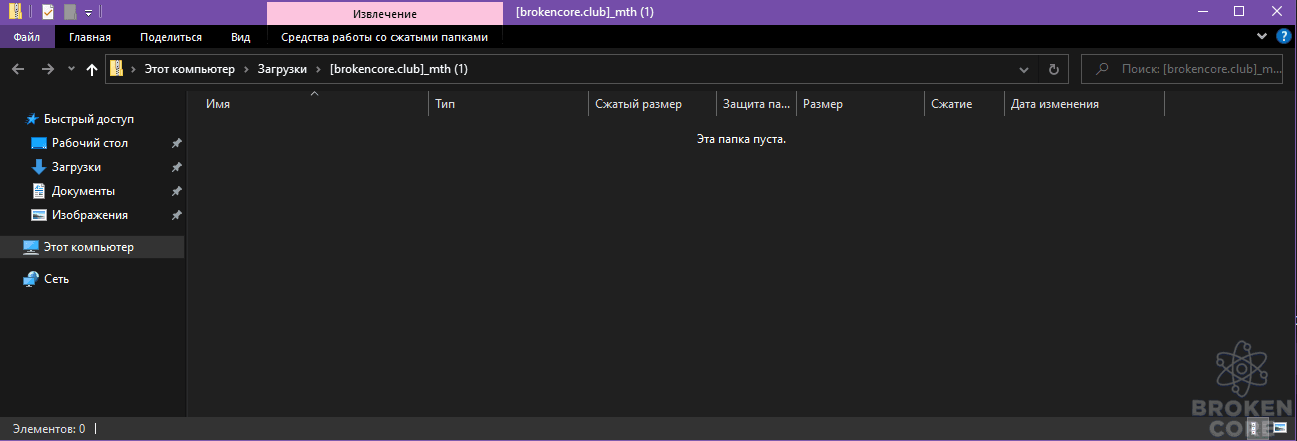
Task: Open Средства работы со сжатыми папками tab
Action: [x=385, y=37]
